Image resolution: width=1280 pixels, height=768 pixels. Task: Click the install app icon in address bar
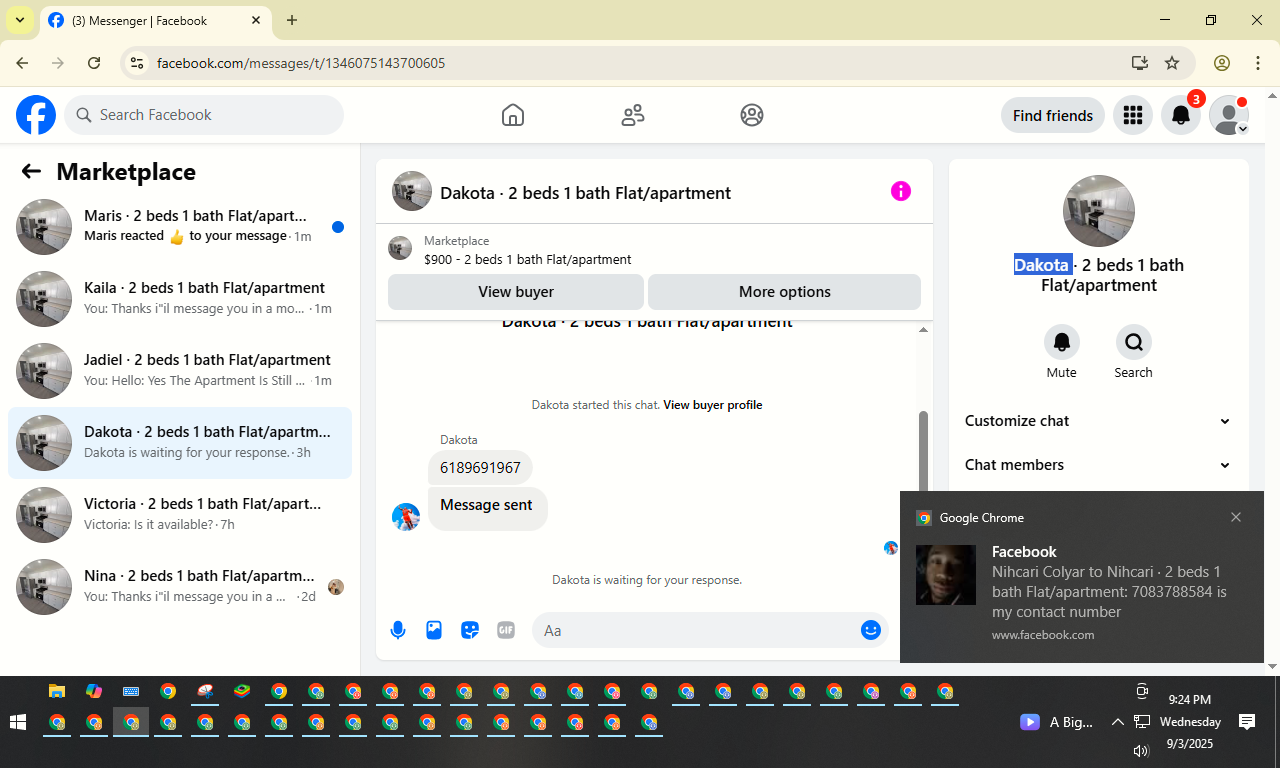click(x=1139, y=63)
